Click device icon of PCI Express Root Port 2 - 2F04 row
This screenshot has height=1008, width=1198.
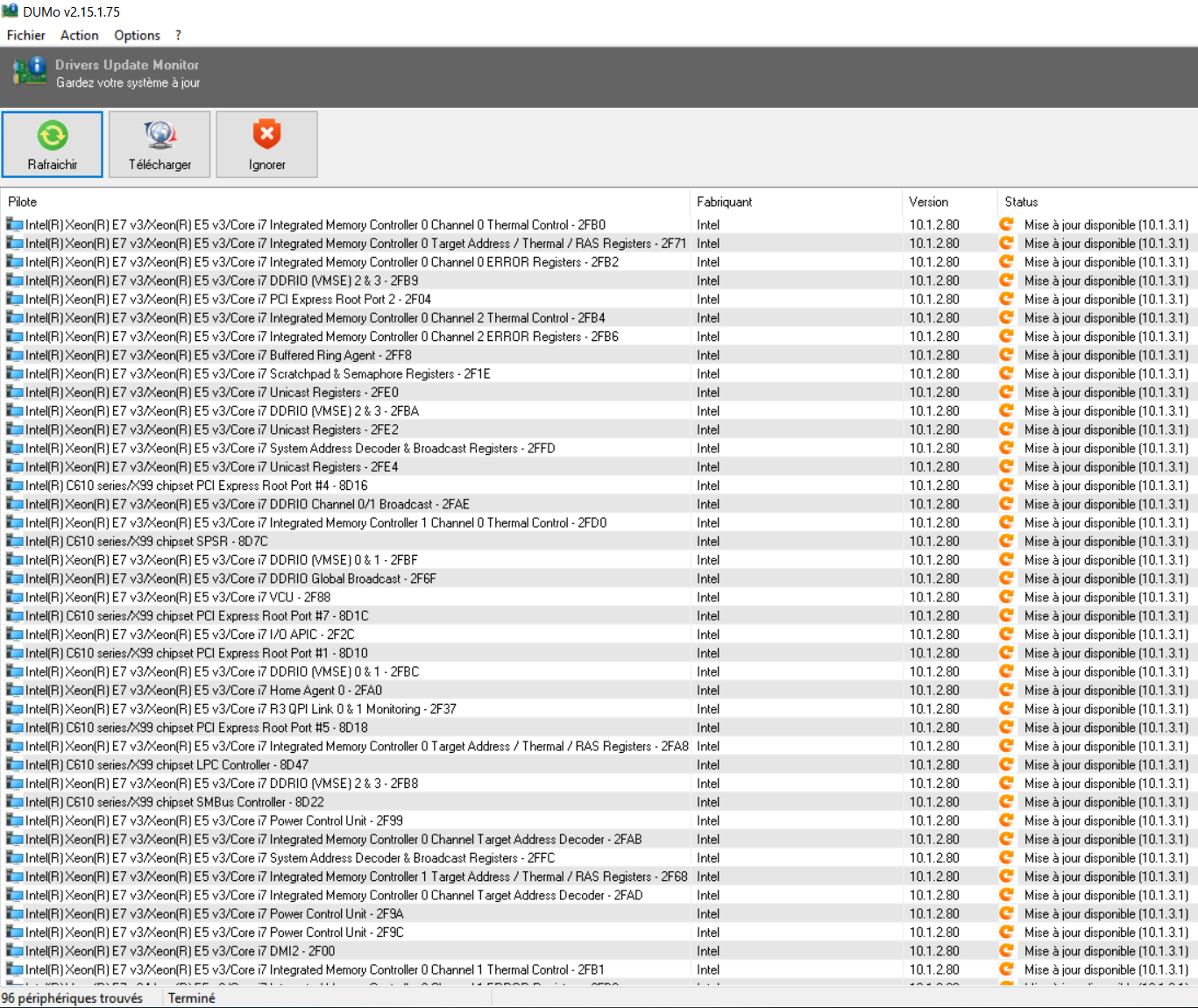(15, 299)
